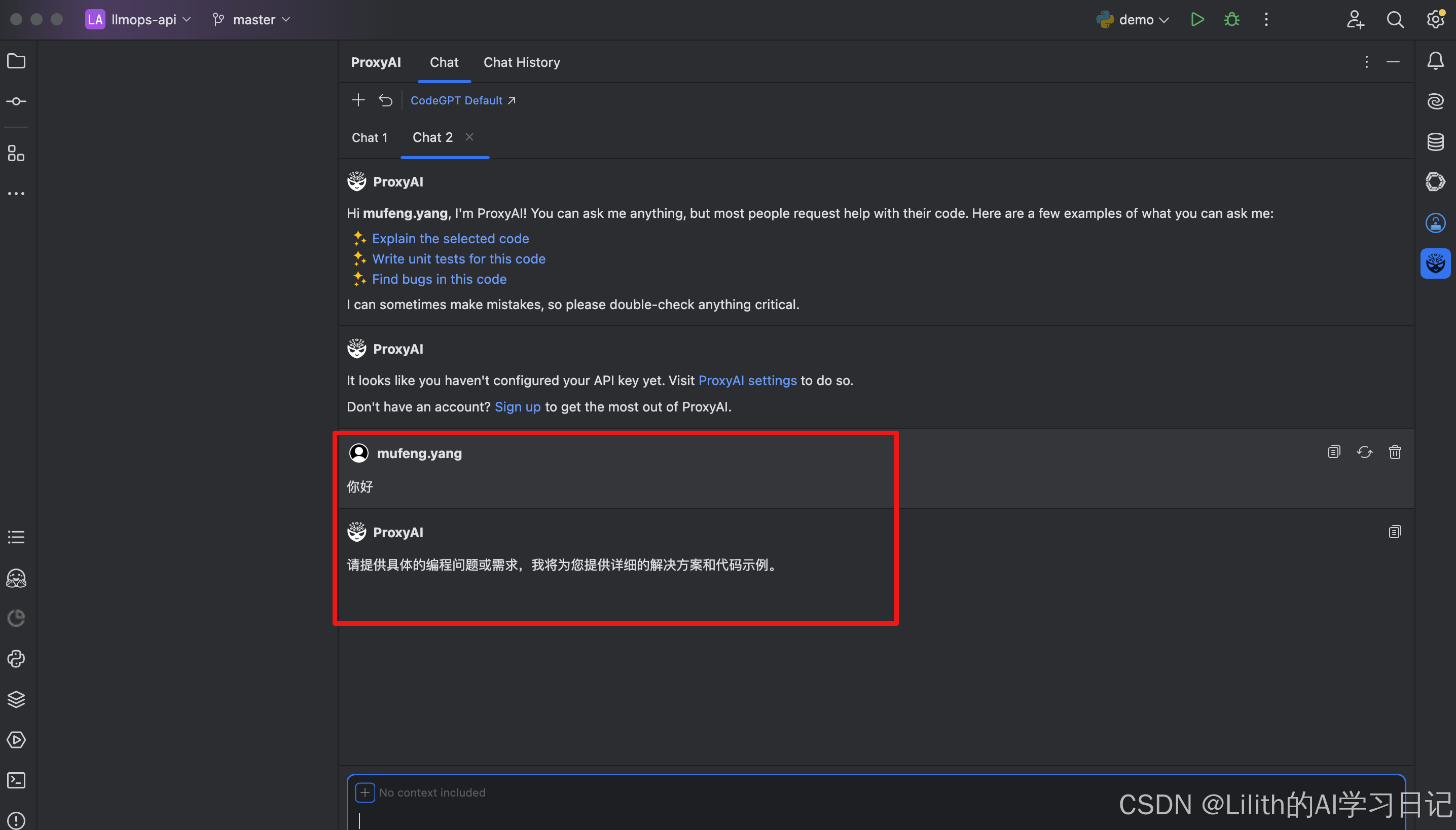This screenshot has height=830, width=1456.
Task: Open the Database tool window
Action: coord(1435,142)
